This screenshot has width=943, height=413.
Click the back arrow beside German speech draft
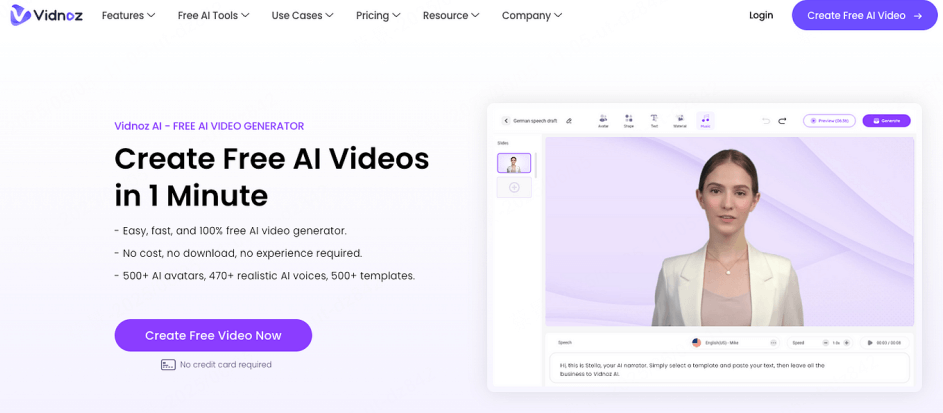click(x=506, y=121)
